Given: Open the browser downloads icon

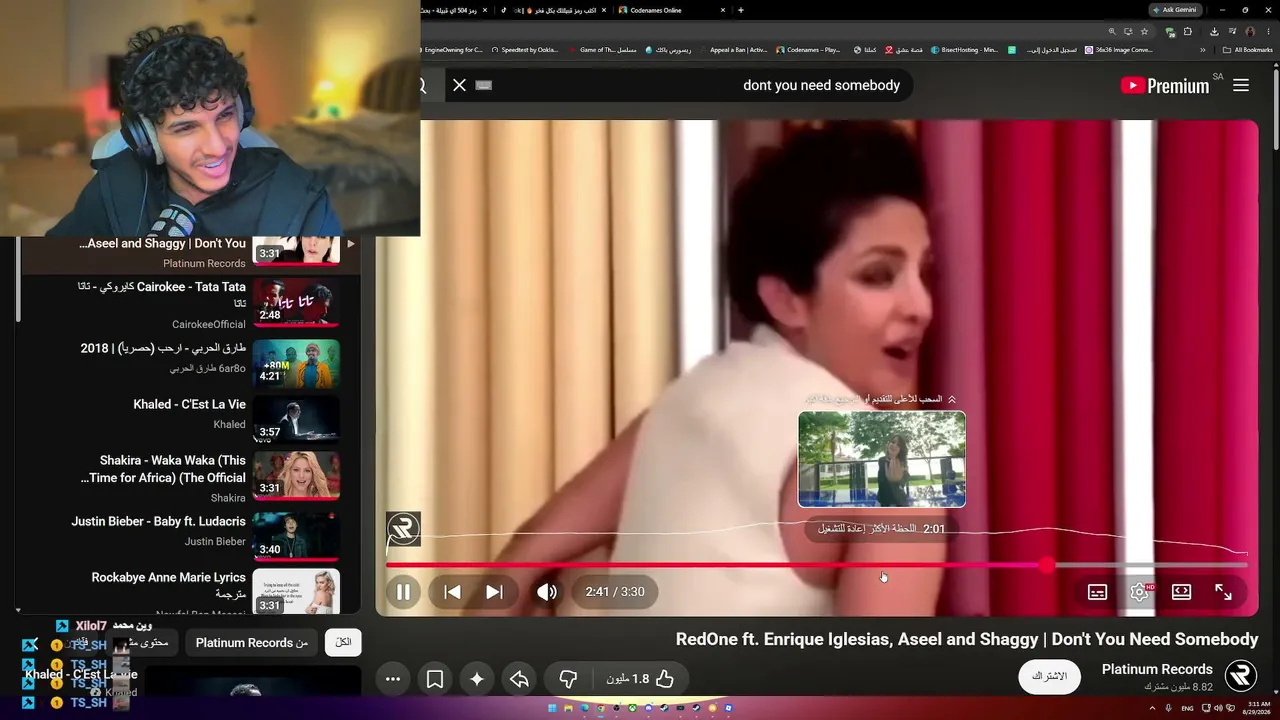Looking at the screenshot, I should coord(1213,31).
